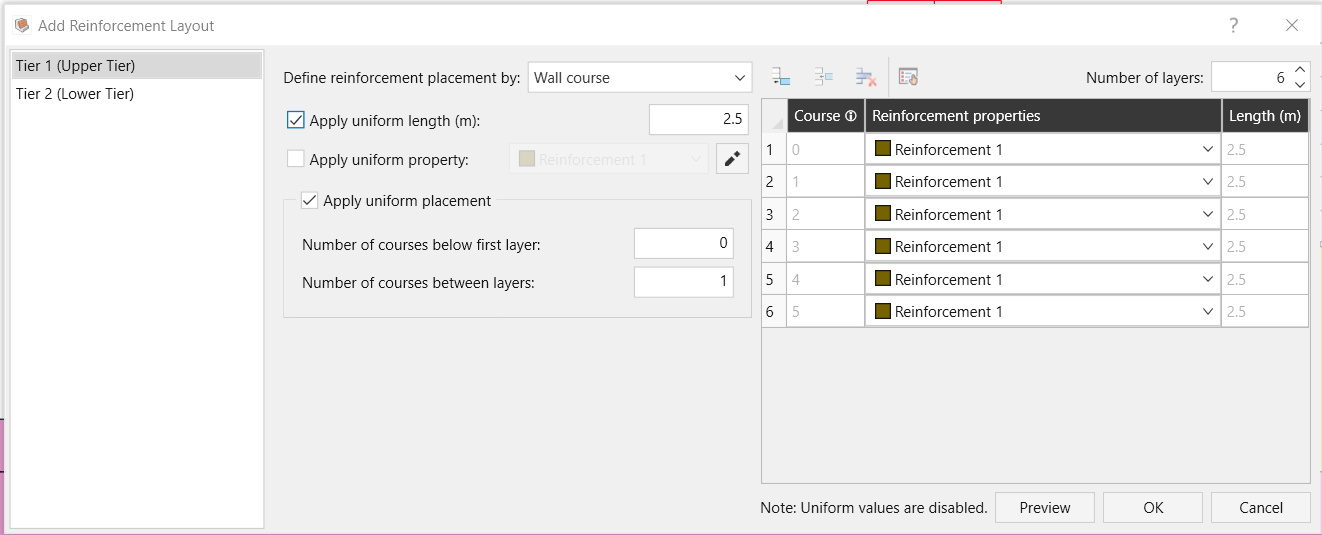This screenshot has width=1322, height=535.
Task: Increase Number of layers with up arrow
Action: click(x=1300, y=70)
